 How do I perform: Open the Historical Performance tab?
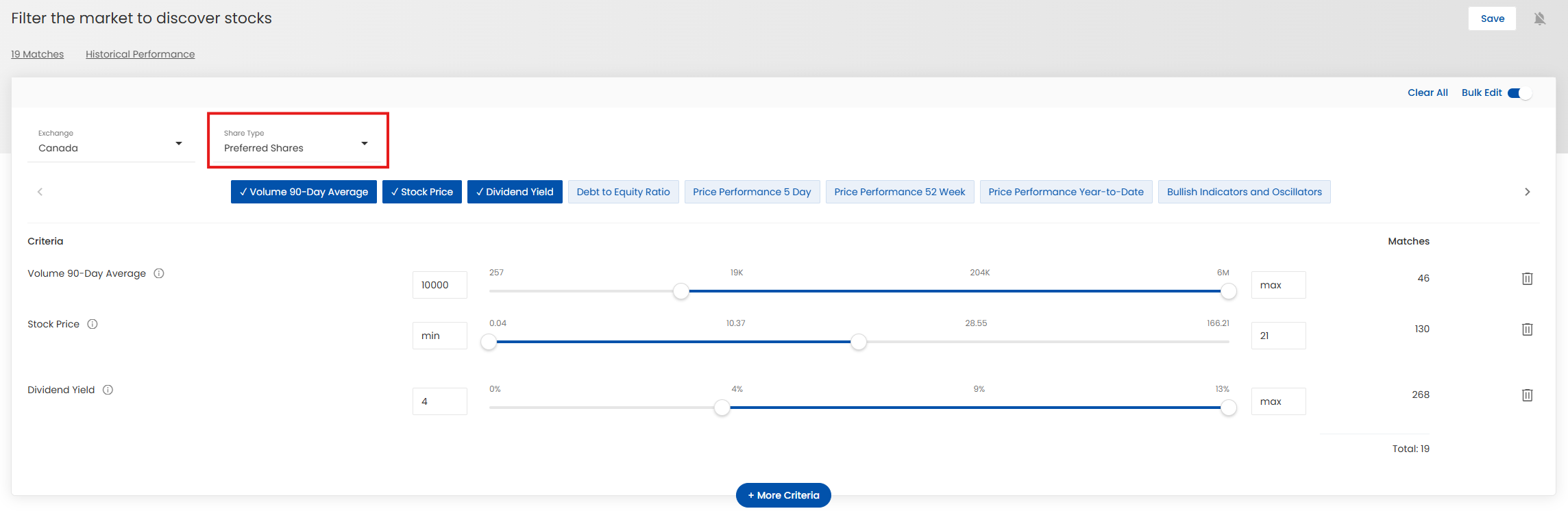click(140, 54)
